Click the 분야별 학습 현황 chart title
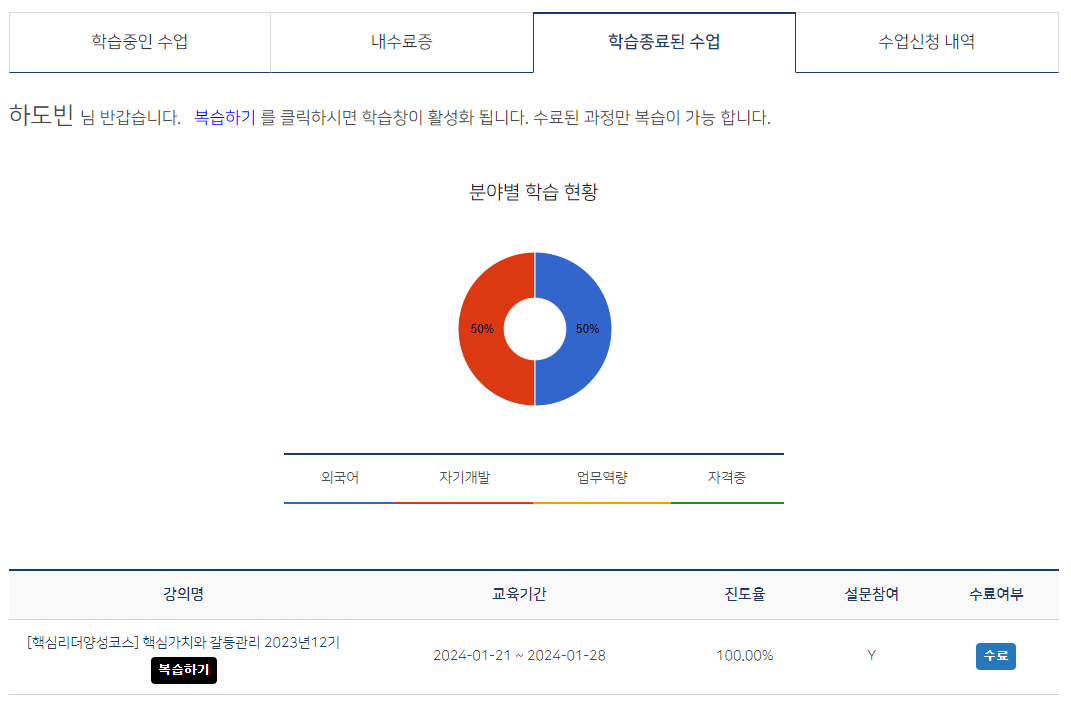Image resolution: width=1071 pixels, height=709 pixels. 533,192
